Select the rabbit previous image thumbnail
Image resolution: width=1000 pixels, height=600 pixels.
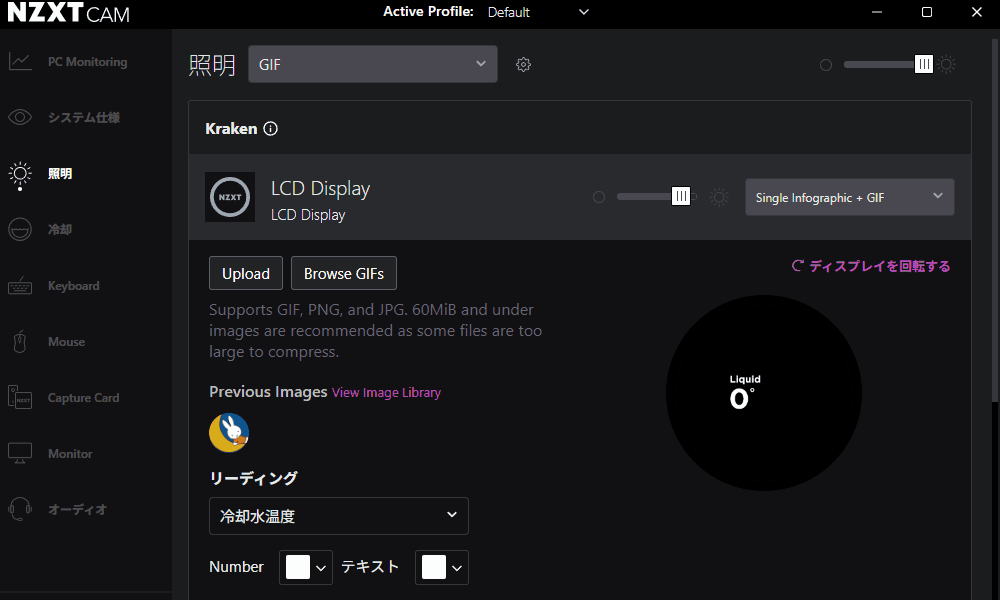click(229, 432)
